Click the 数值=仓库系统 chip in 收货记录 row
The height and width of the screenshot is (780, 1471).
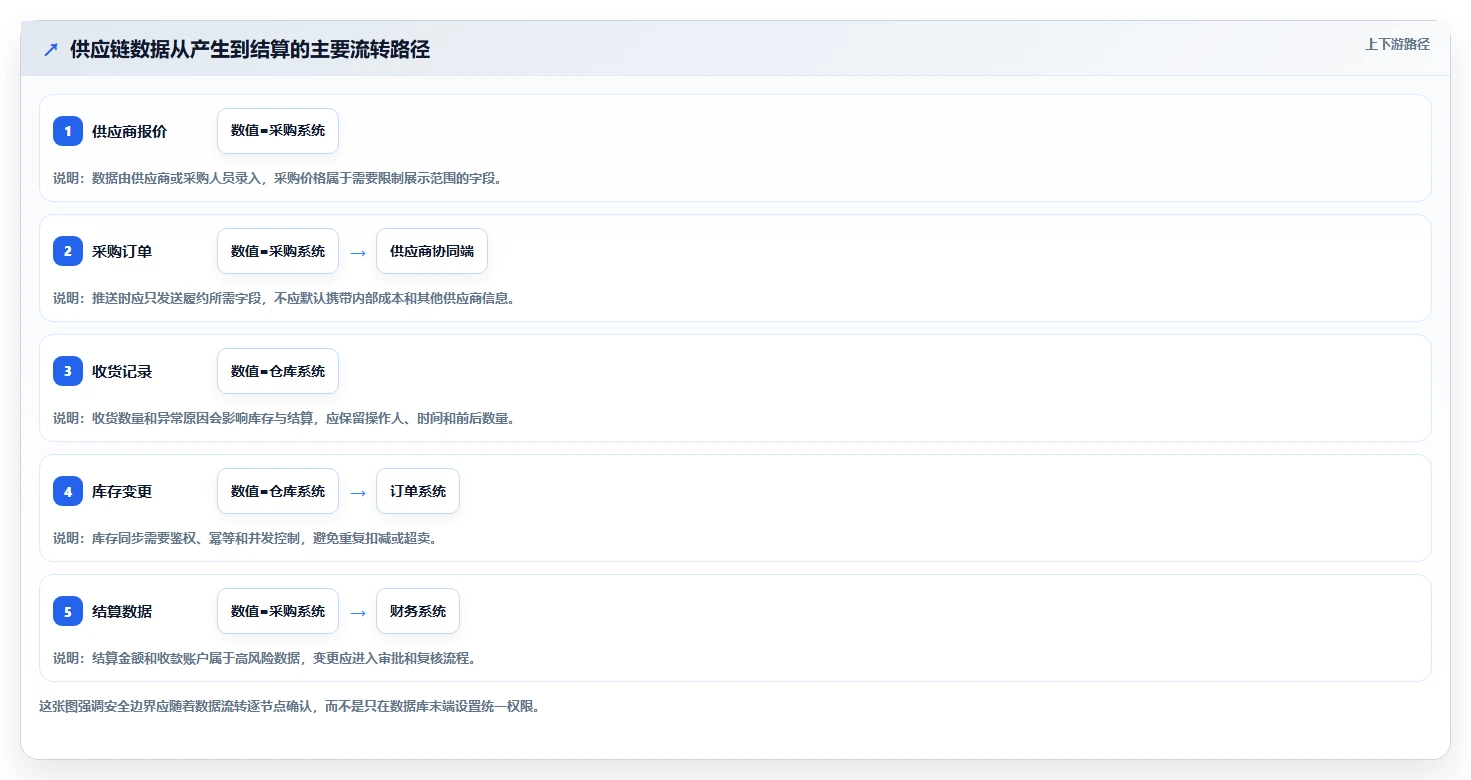click(x=278, y=371)
